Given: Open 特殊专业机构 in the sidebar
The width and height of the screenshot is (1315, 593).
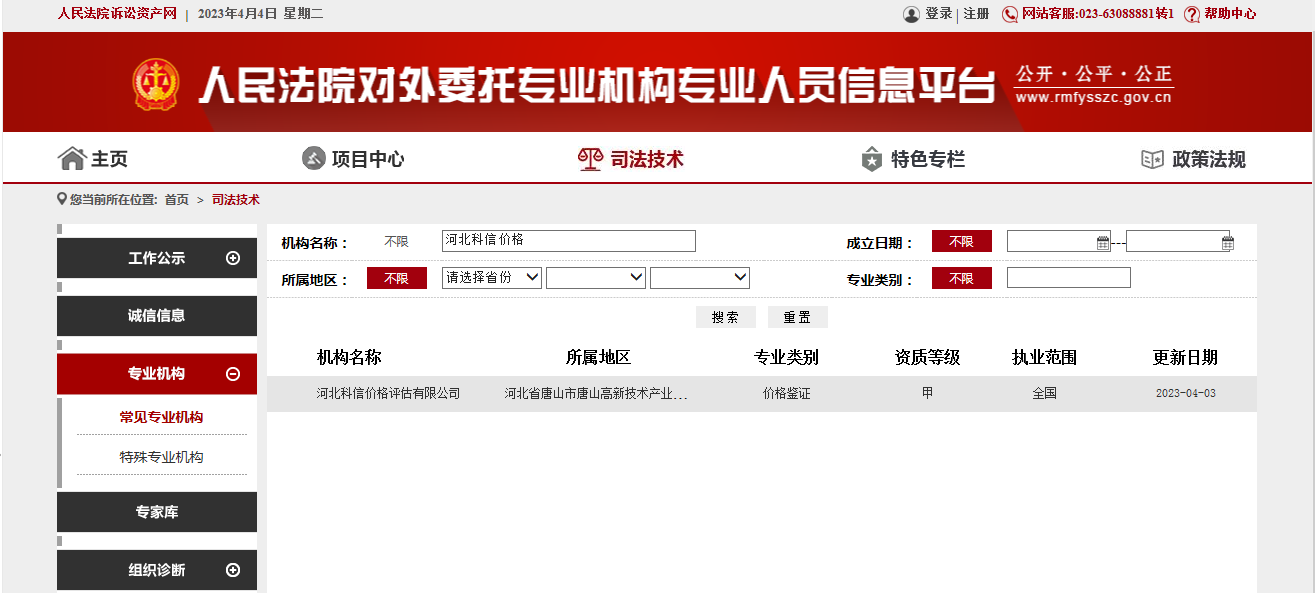Looking at the screenshot, I should tap(161, 457).
